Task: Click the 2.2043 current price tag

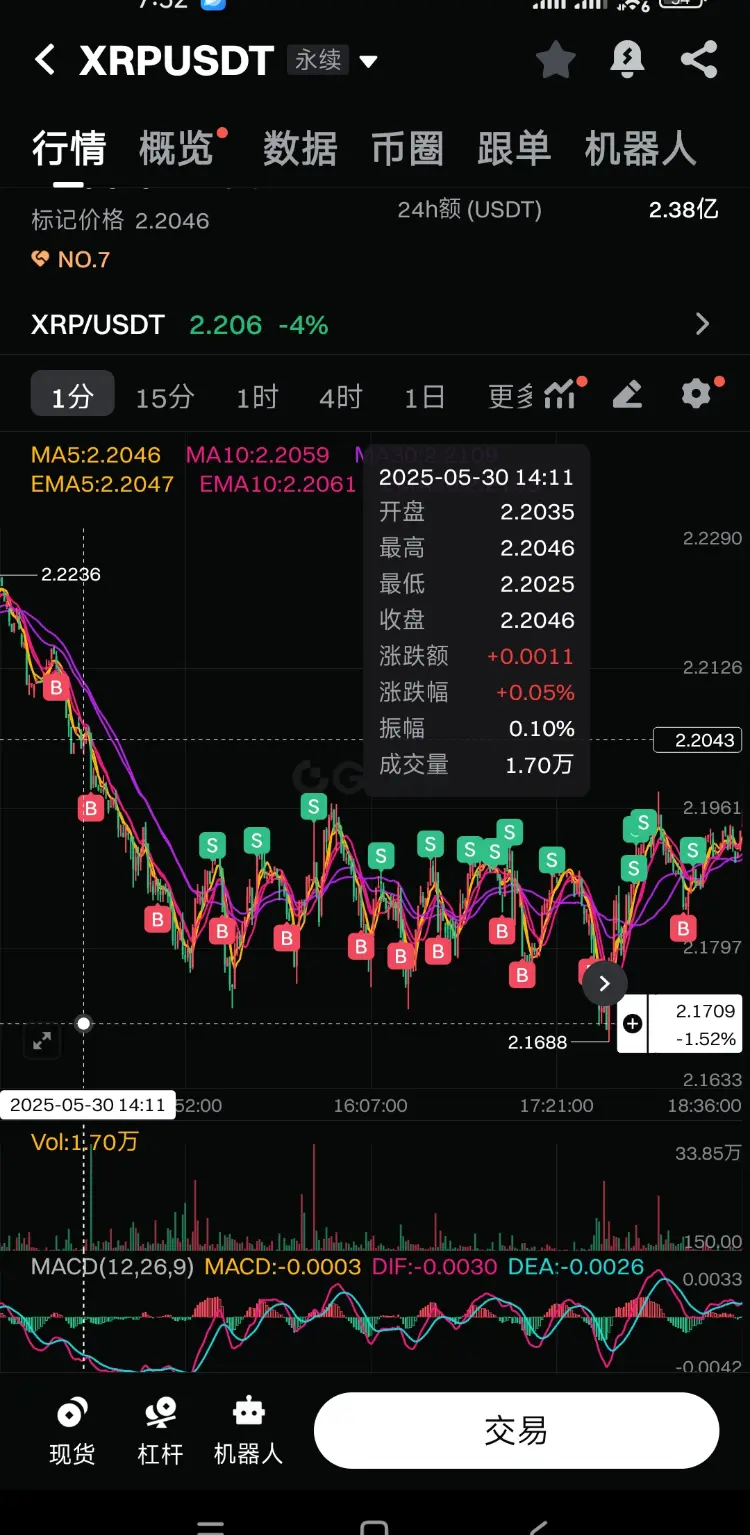Action: [697, 740]
